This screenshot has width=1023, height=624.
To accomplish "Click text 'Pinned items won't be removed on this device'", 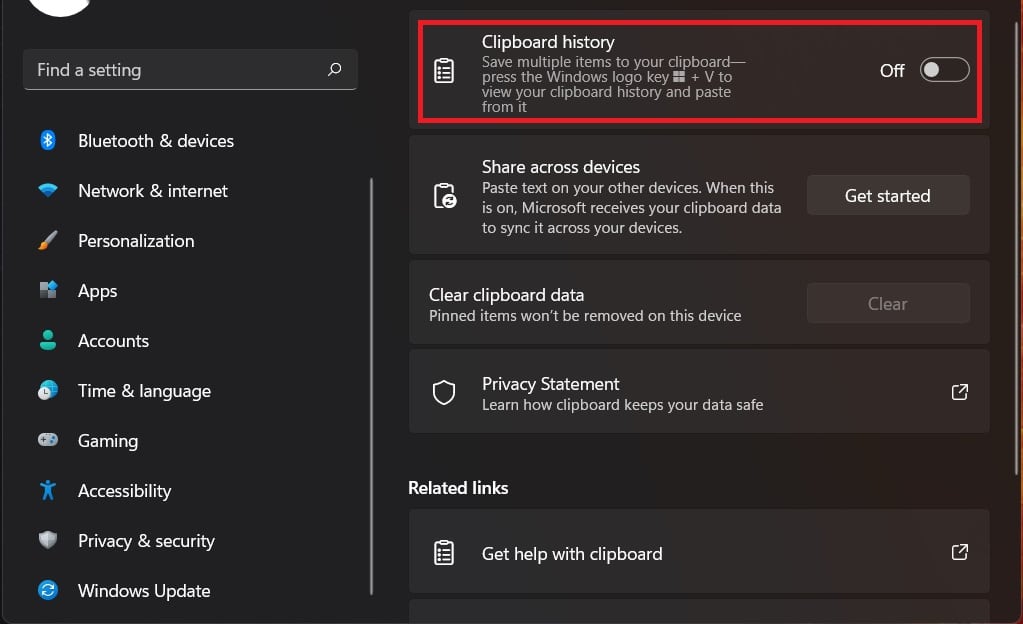I will [x=585, y=316].
